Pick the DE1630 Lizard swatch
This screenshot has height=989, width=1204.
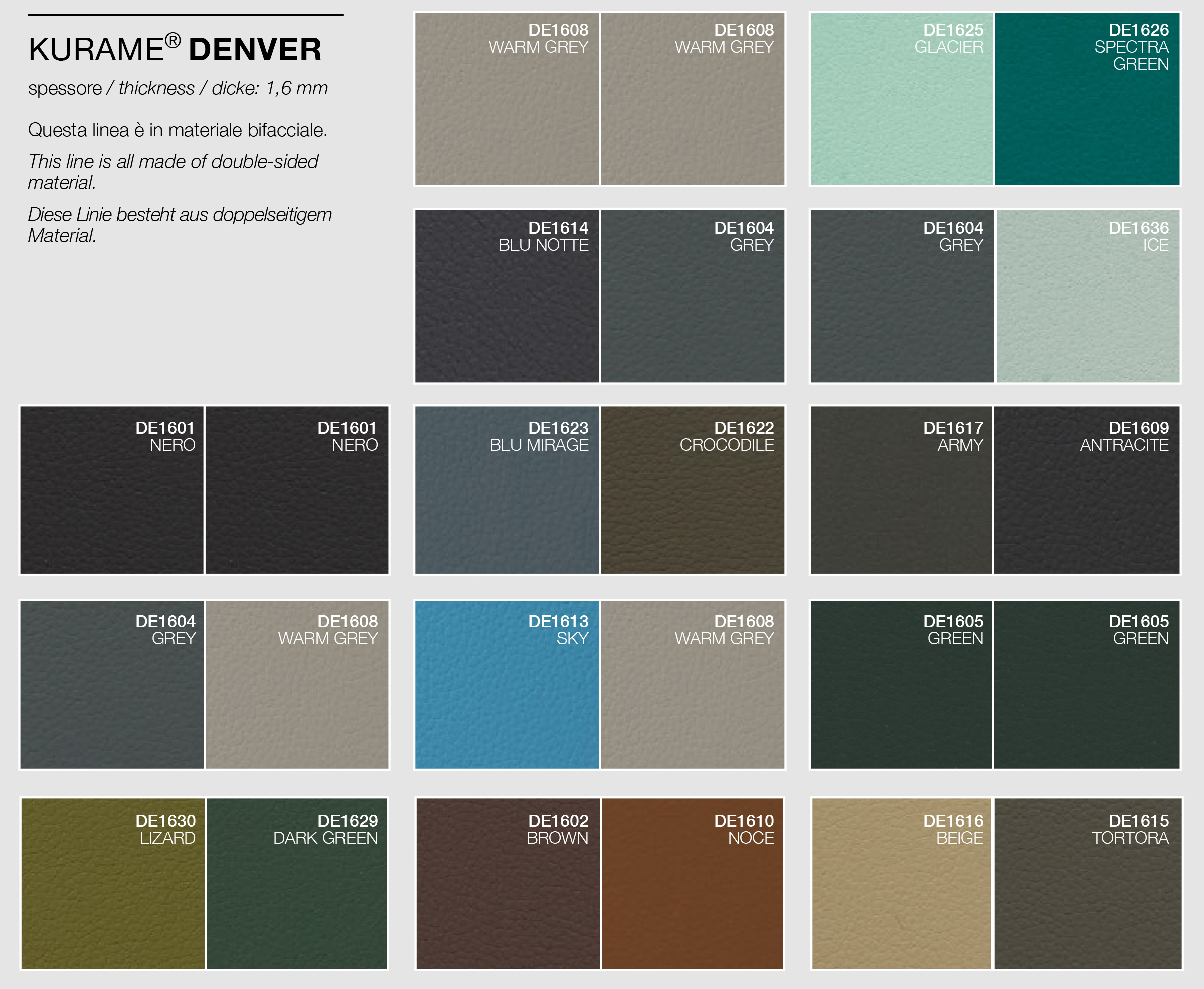click(x=113, y=883)
